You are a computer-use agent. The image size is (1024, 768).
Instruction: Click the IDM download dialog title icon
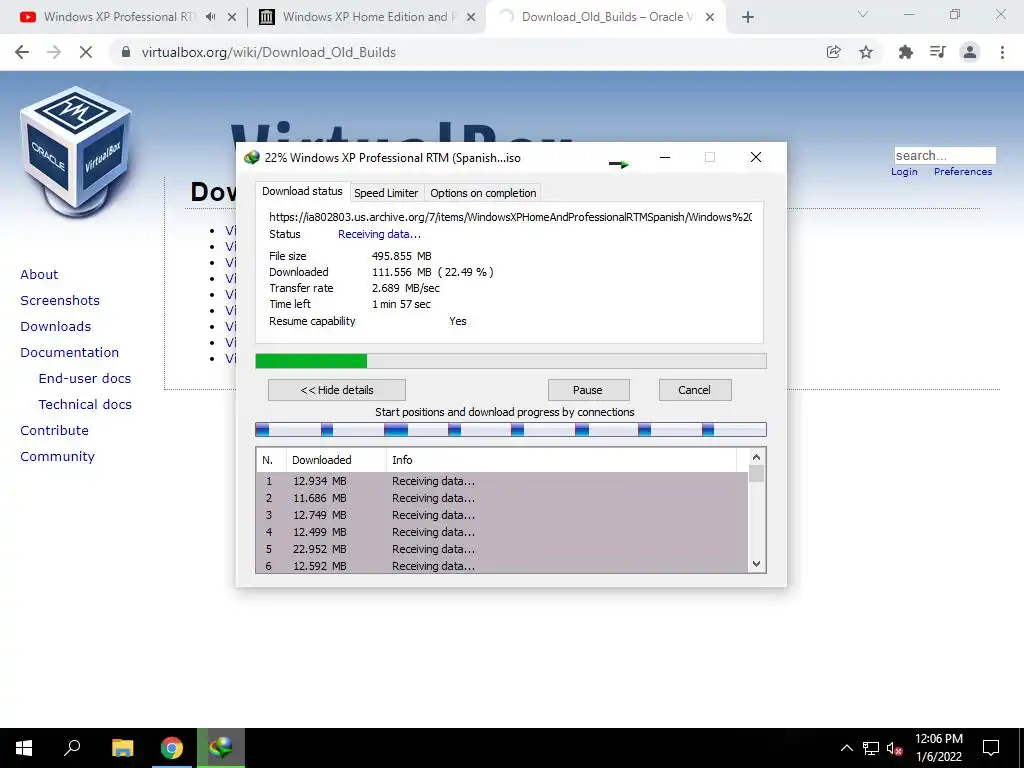(x=251, y=157)
